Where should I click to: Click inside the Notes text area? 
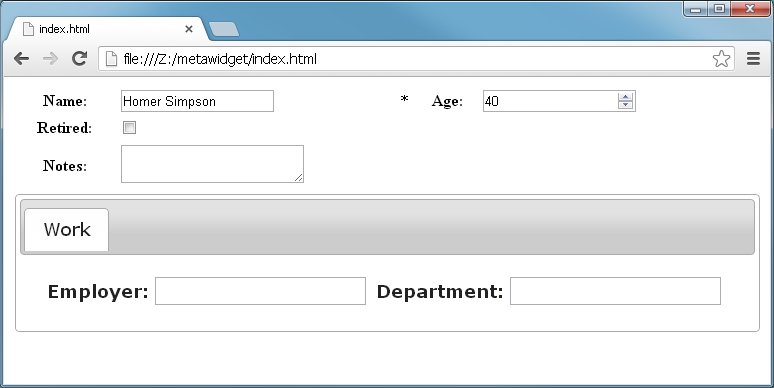pyautogui.click(x=212, y=164)
